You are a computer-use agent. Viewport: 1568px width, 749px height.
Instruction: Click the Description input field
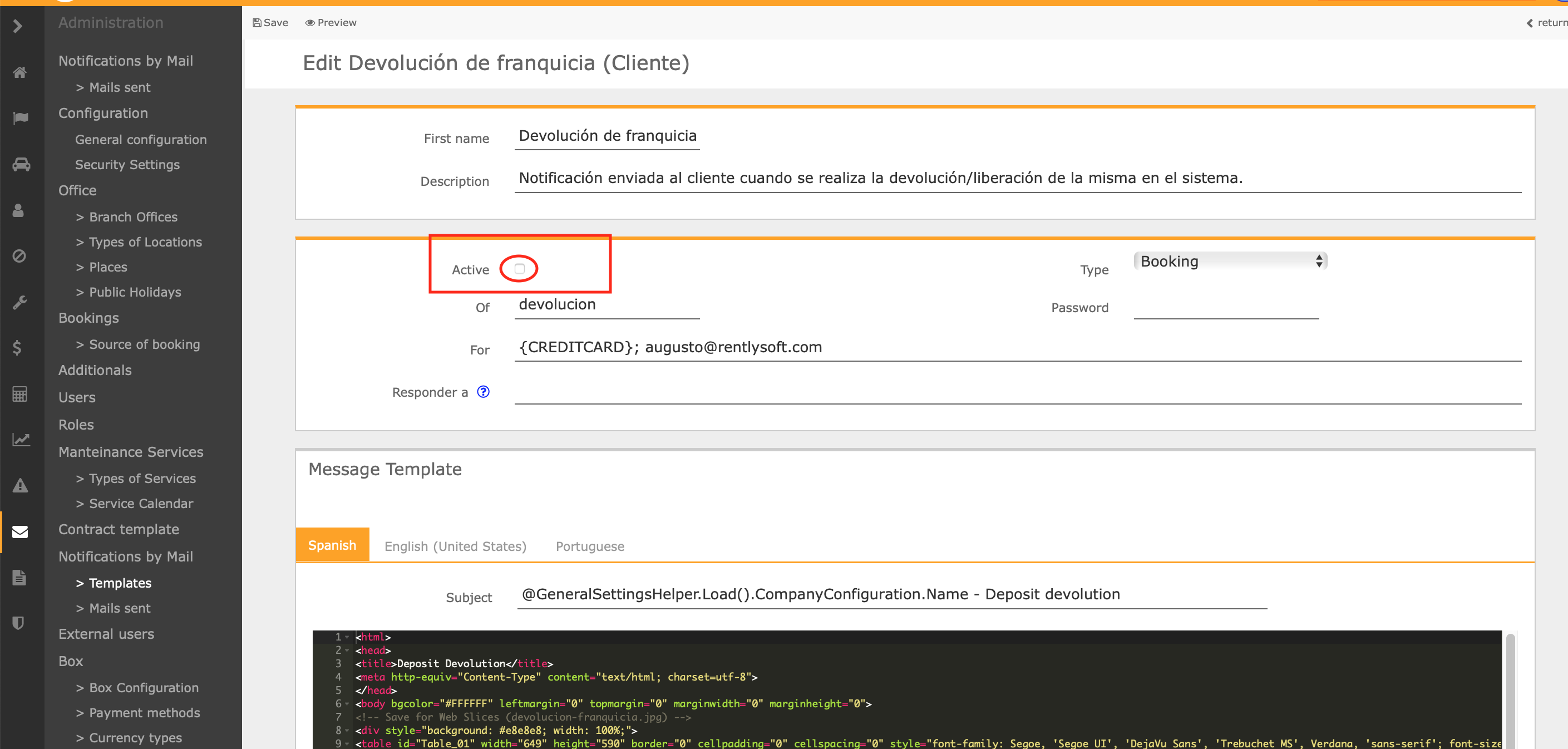click(x=1018, y=179)
